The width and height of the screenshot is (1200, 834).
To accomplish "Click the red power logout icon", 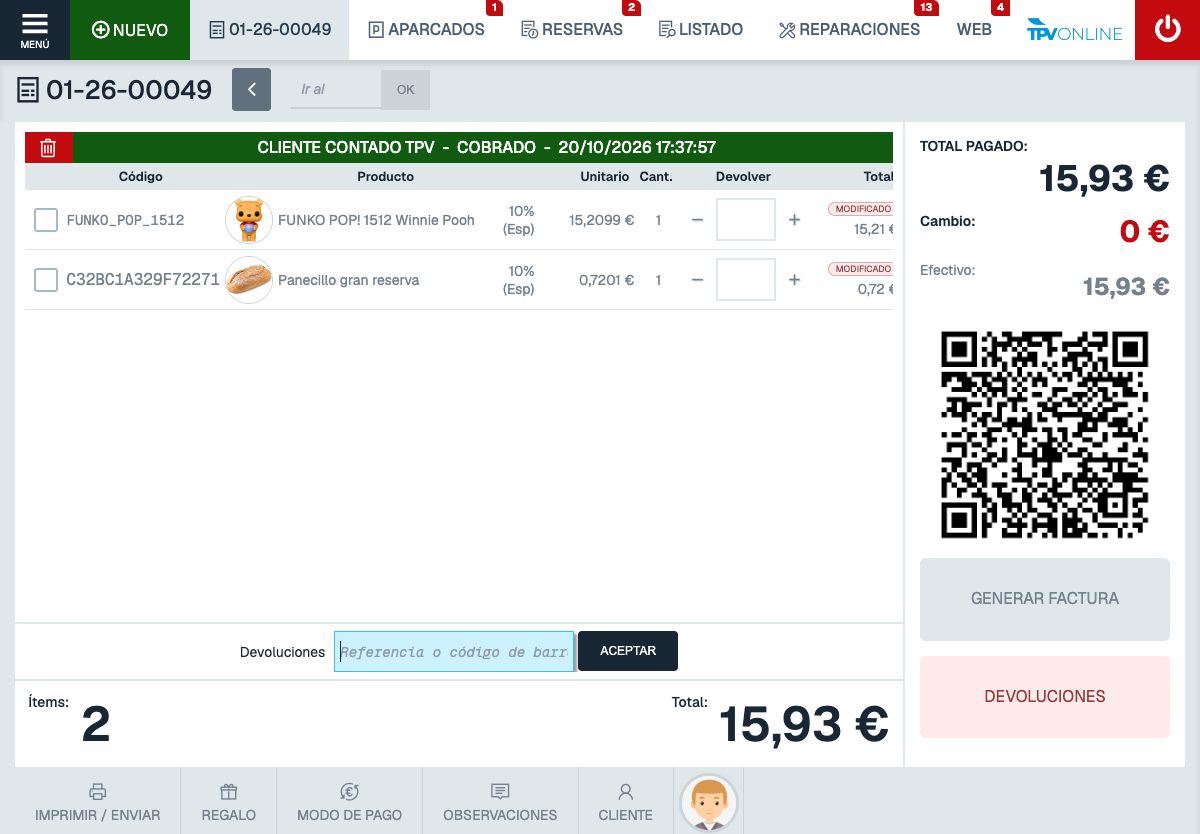I will (x=1167, y=30).
